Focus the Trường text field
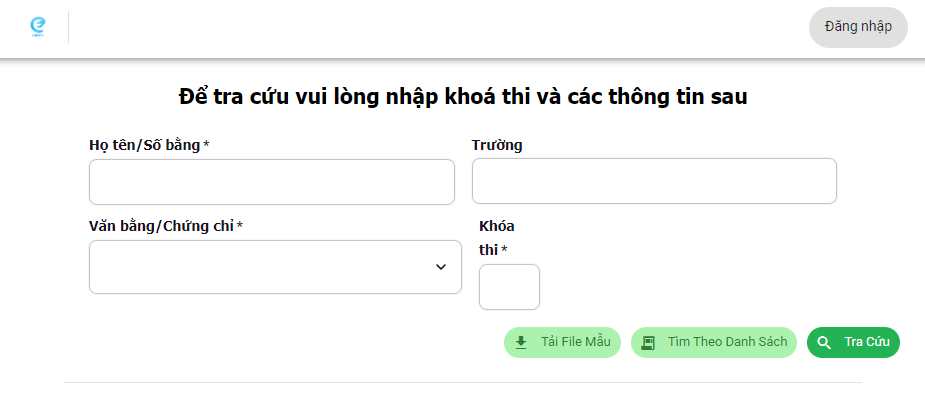925x404 pixels. pyautogui.click(x=654, y=181)
